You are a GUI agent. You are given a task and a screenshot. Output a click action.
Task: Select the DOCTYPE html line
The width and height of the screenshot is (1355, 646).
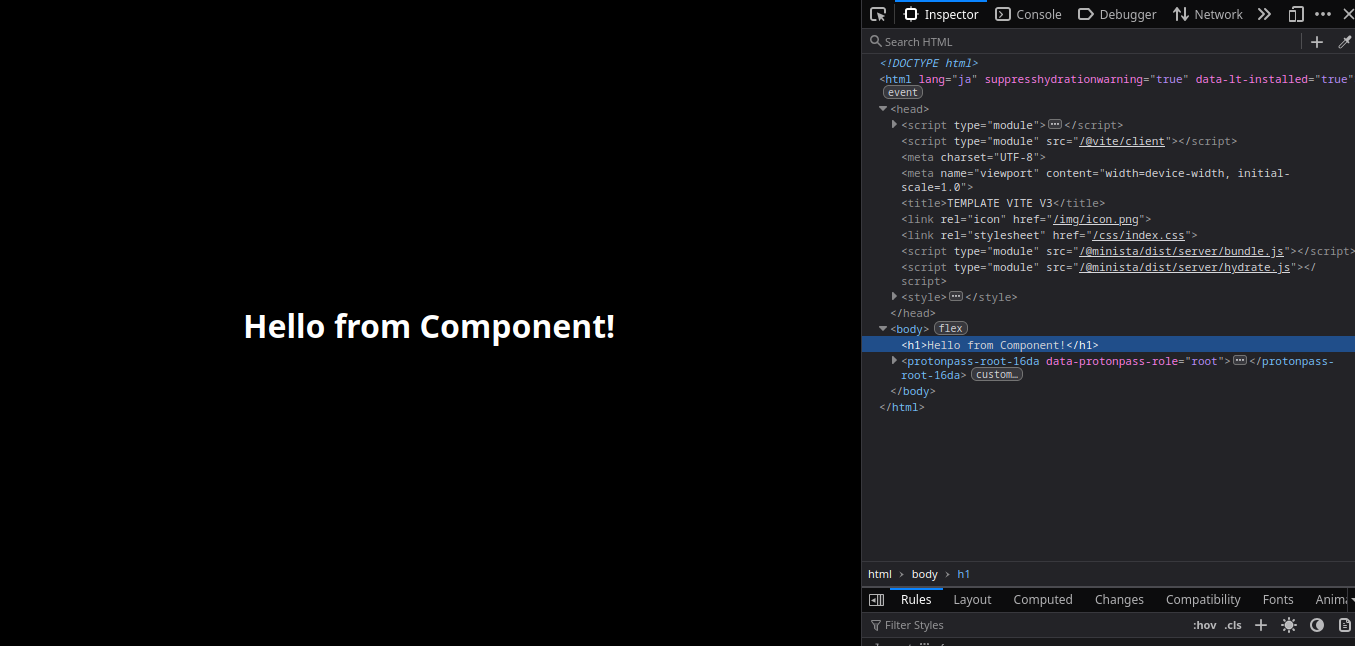point(928,63)
